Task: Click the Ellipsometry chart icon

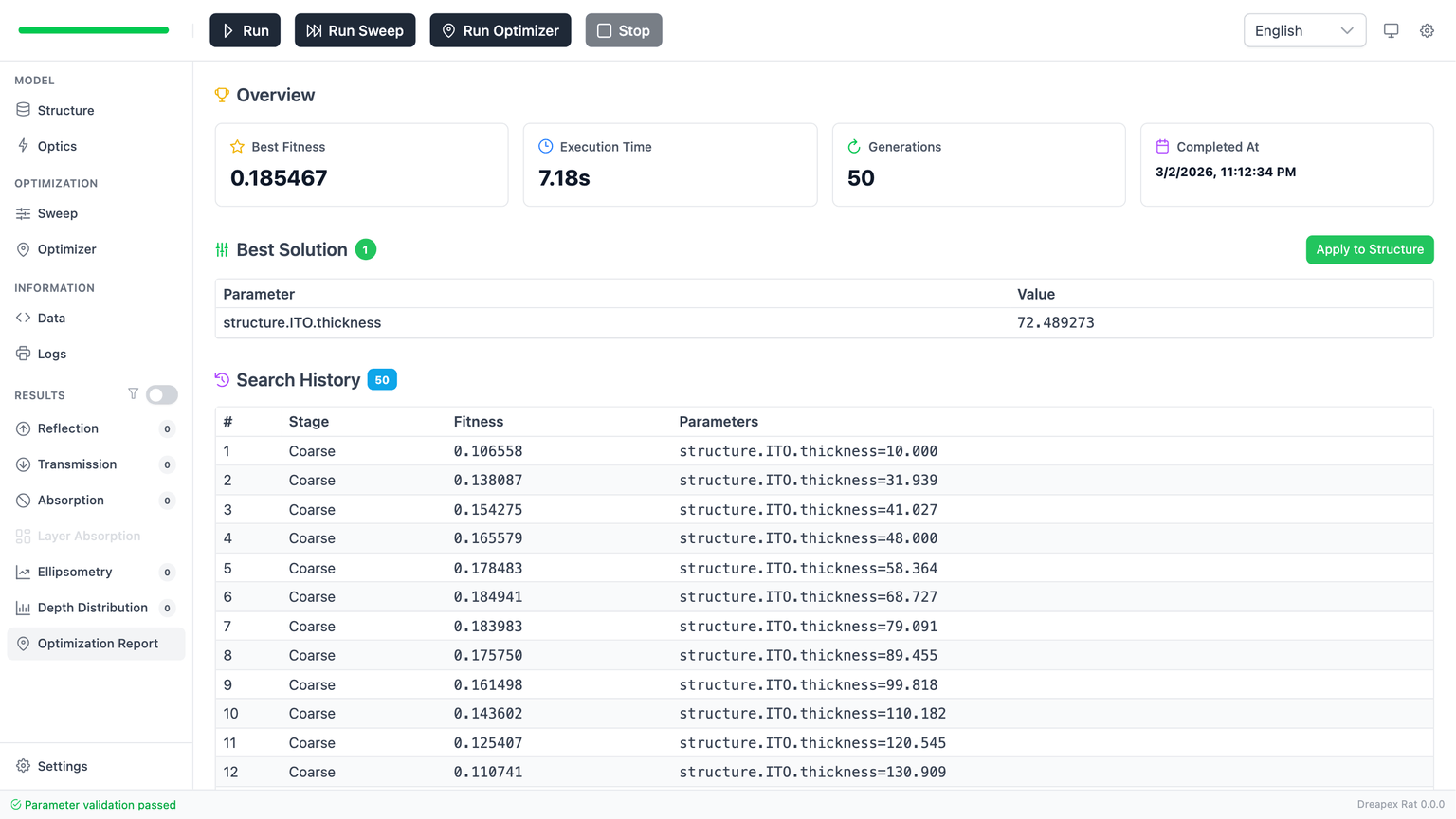Action: click(23, 572)
